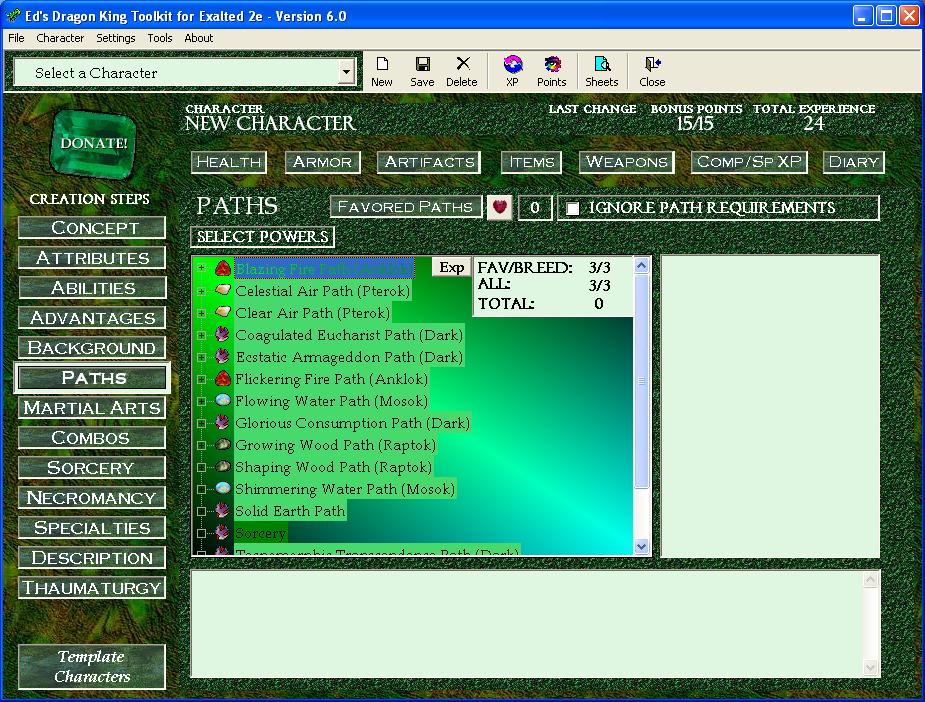
Task: Click the Donate emerald gem
Action: [x=94, y=144]
